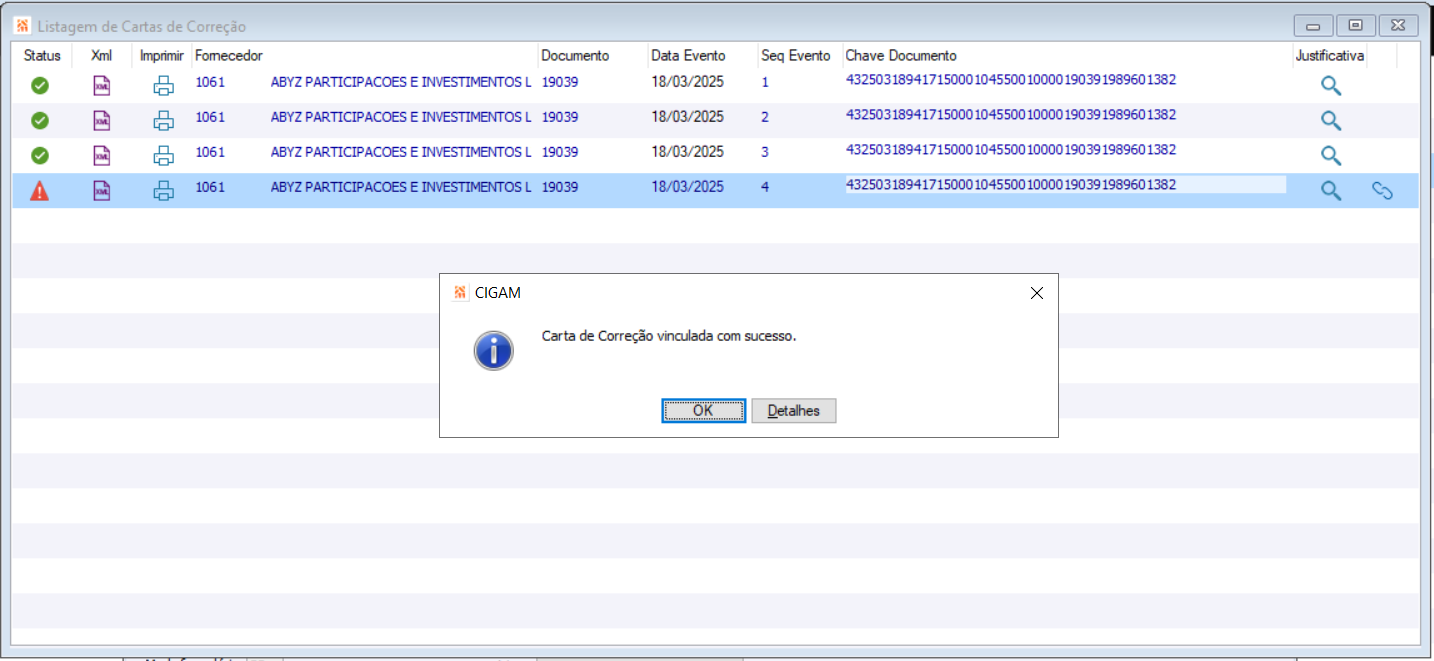Open the Detalhes button in dialog
The image size is (1434, 661).
click(793, 411)
